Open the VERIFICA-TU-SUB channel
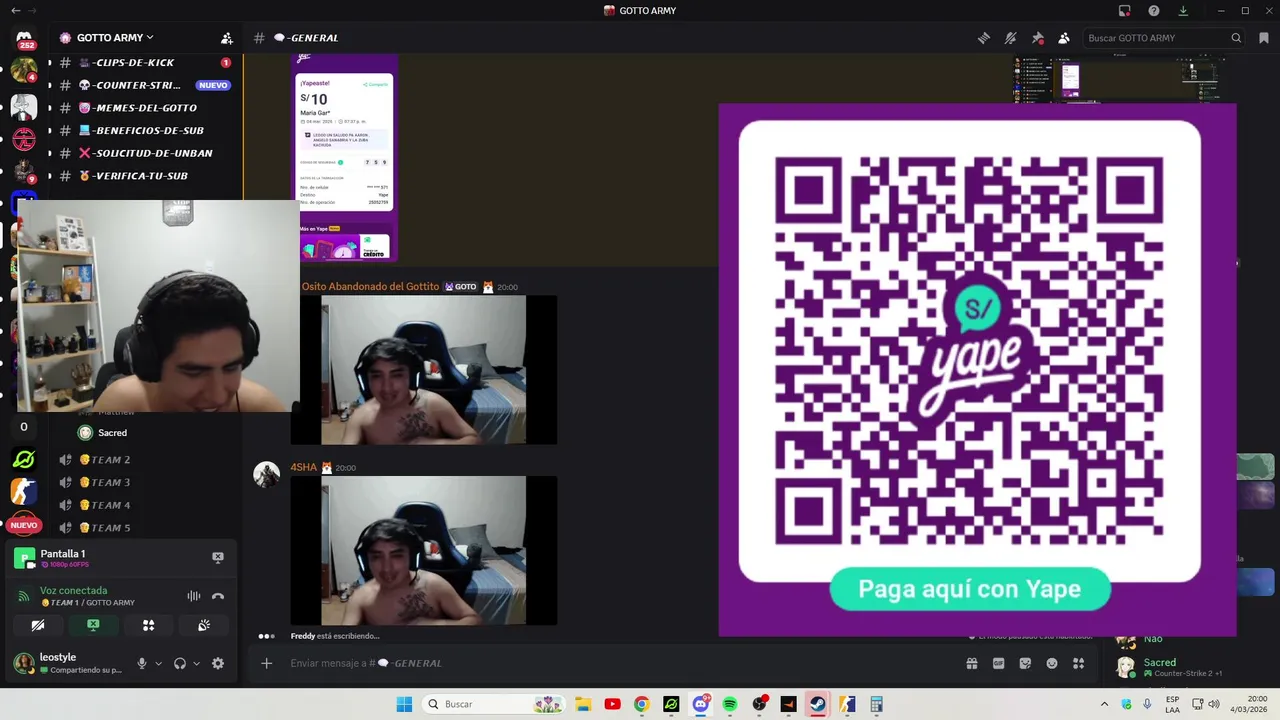 pos(145,176)
